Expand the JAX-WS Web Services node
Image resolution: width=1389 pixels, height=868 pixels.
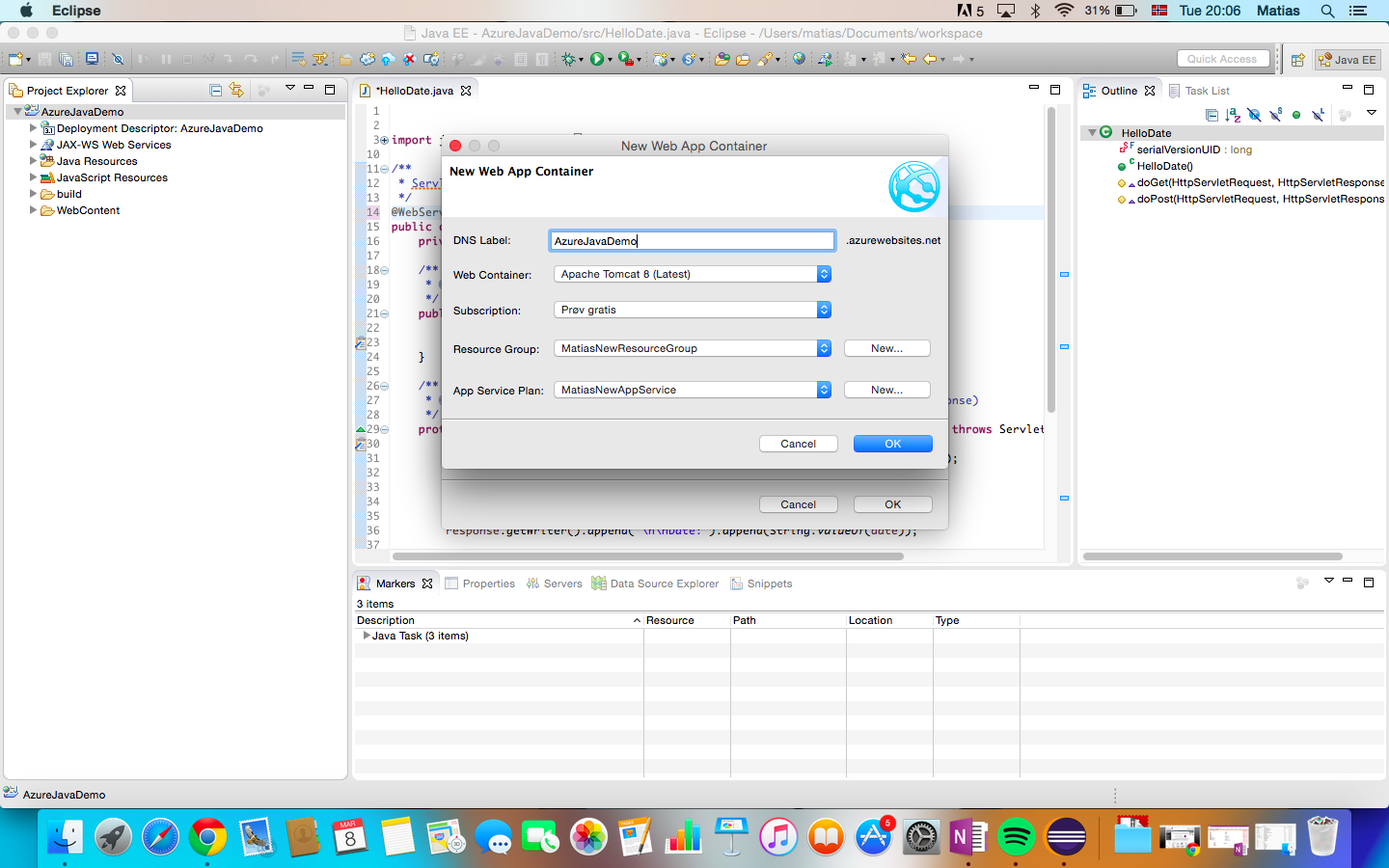(33, 144)
